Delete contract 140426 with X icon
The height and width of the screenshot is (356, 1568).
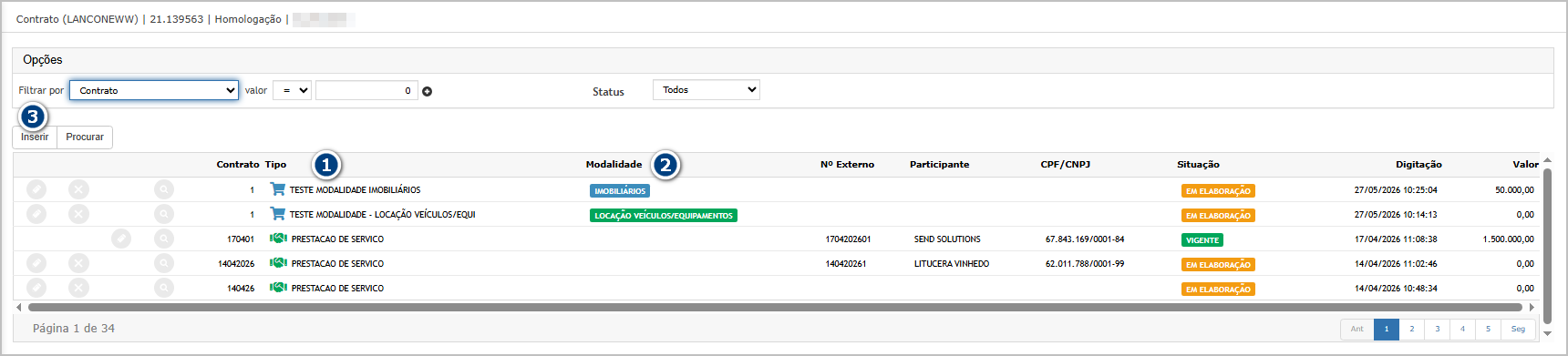(x=79, y=288)
